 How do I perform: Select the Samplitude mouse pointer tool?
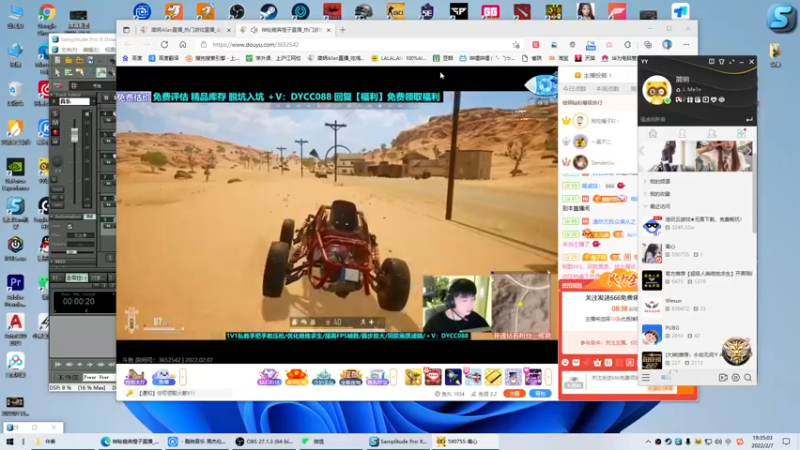pos(57,73)
